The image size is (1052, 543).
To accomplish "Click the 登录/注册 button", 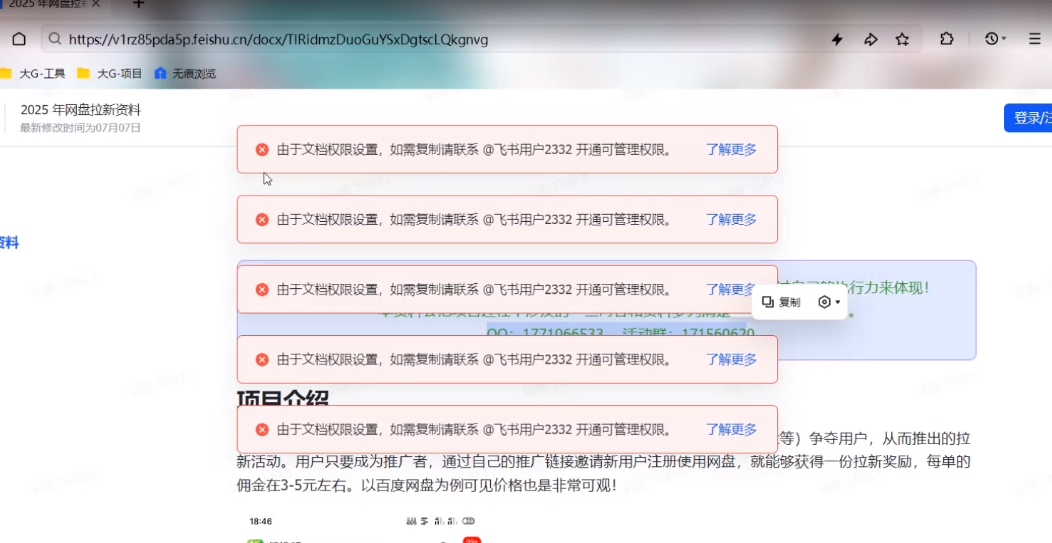I will [1030, 118].
